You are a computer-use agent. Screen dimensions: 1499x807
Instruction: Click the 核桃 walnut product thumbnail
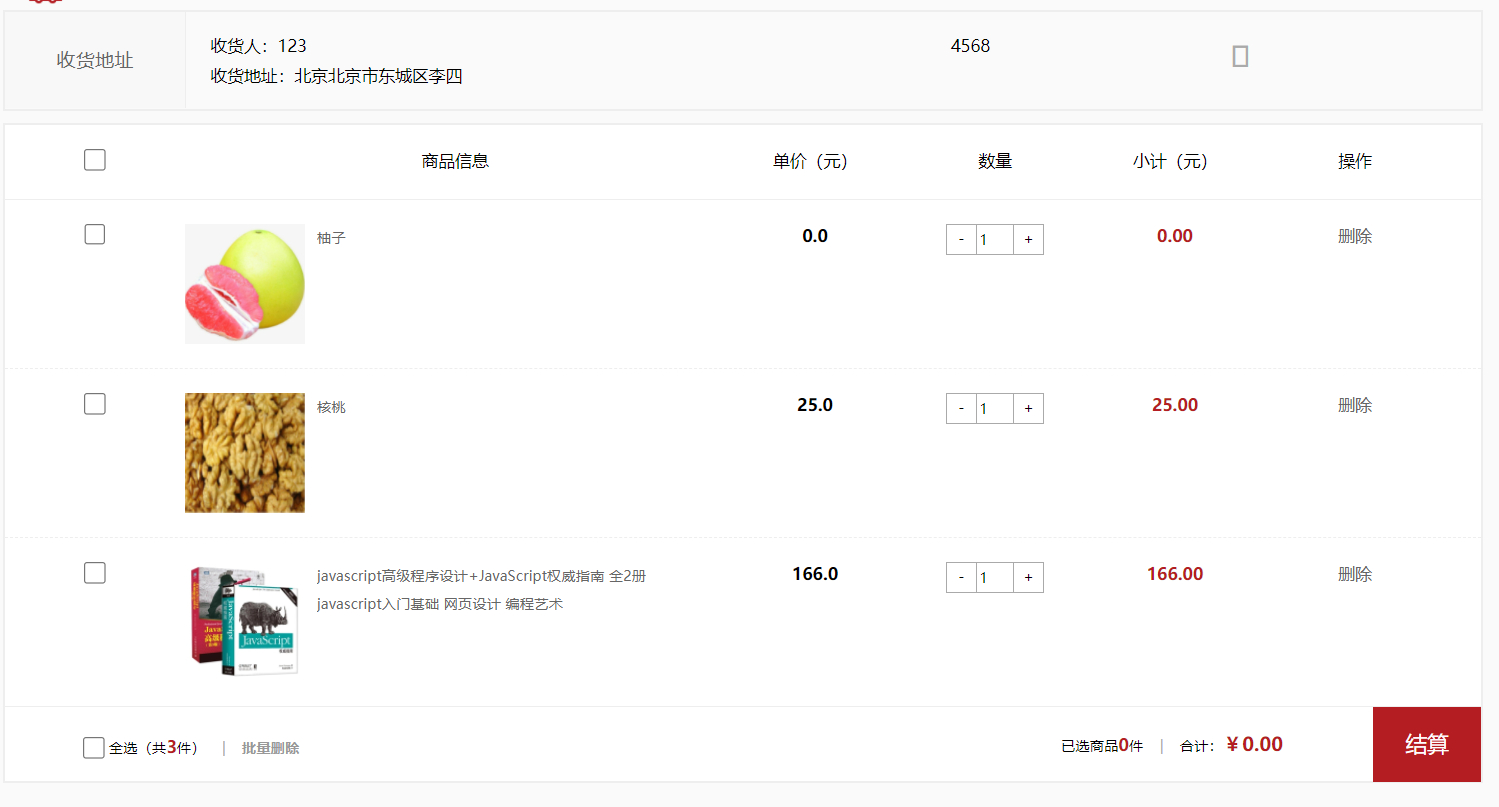(244, 452)
